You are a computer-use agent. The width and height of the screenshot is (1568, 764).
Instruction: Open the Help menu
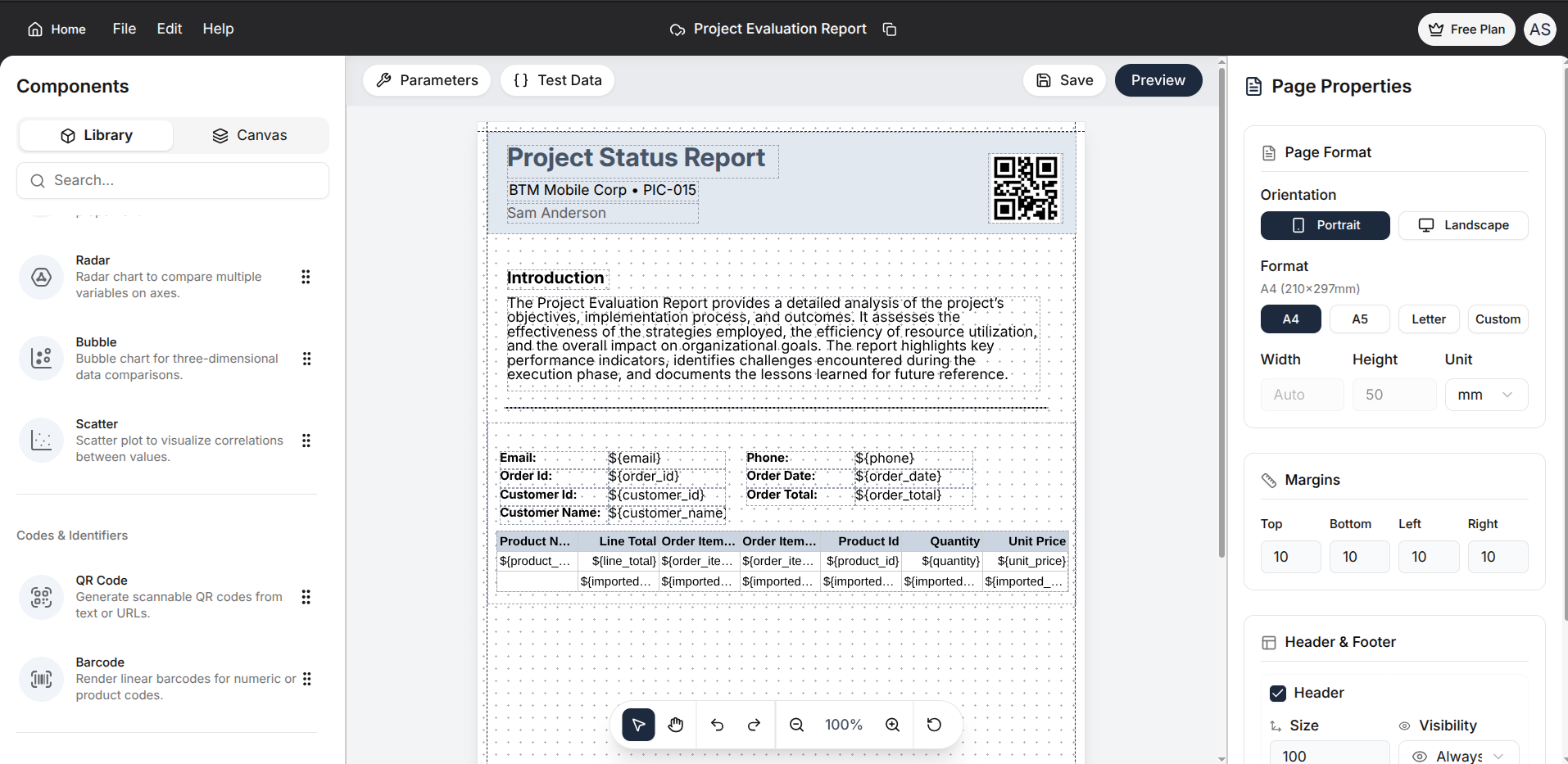pyautogui.click(x=218, y=29)
